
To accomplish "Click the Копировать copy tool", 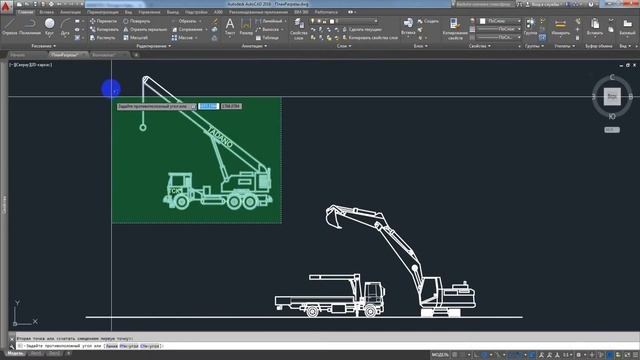I will point(104,29).
